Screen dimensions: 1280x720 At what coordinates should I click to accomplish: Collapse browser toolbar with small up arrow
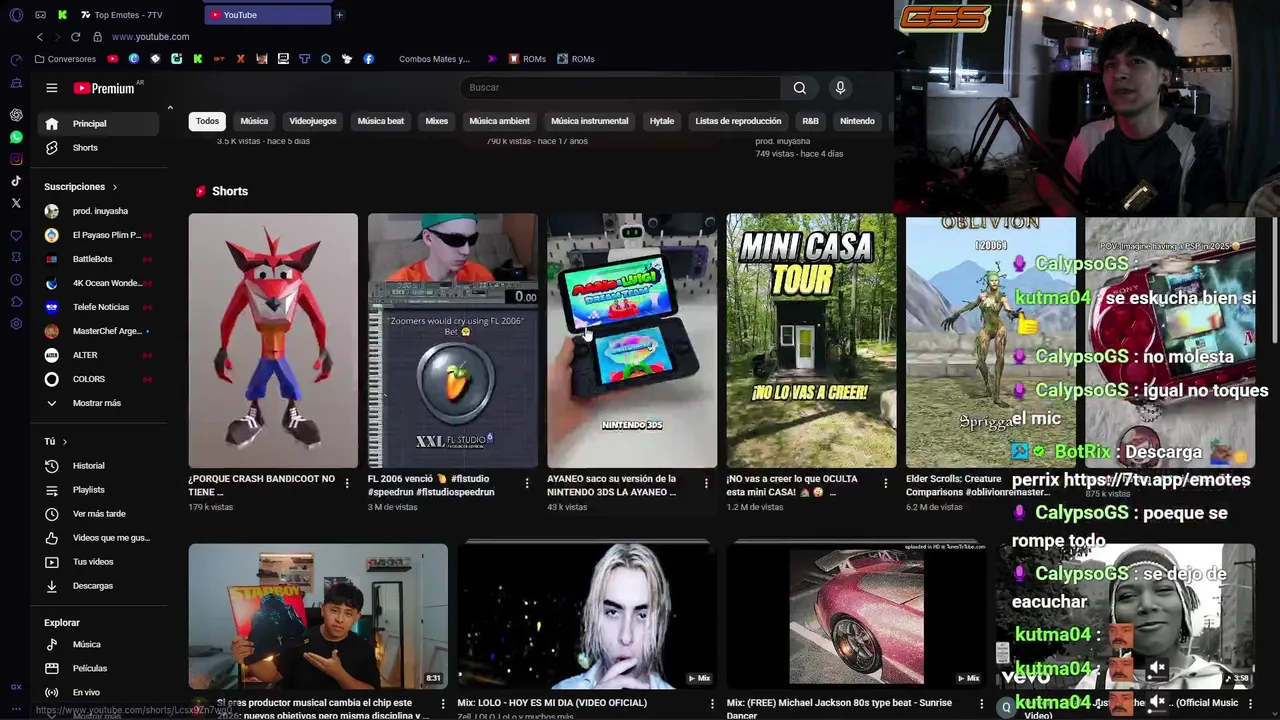(170, 108)
